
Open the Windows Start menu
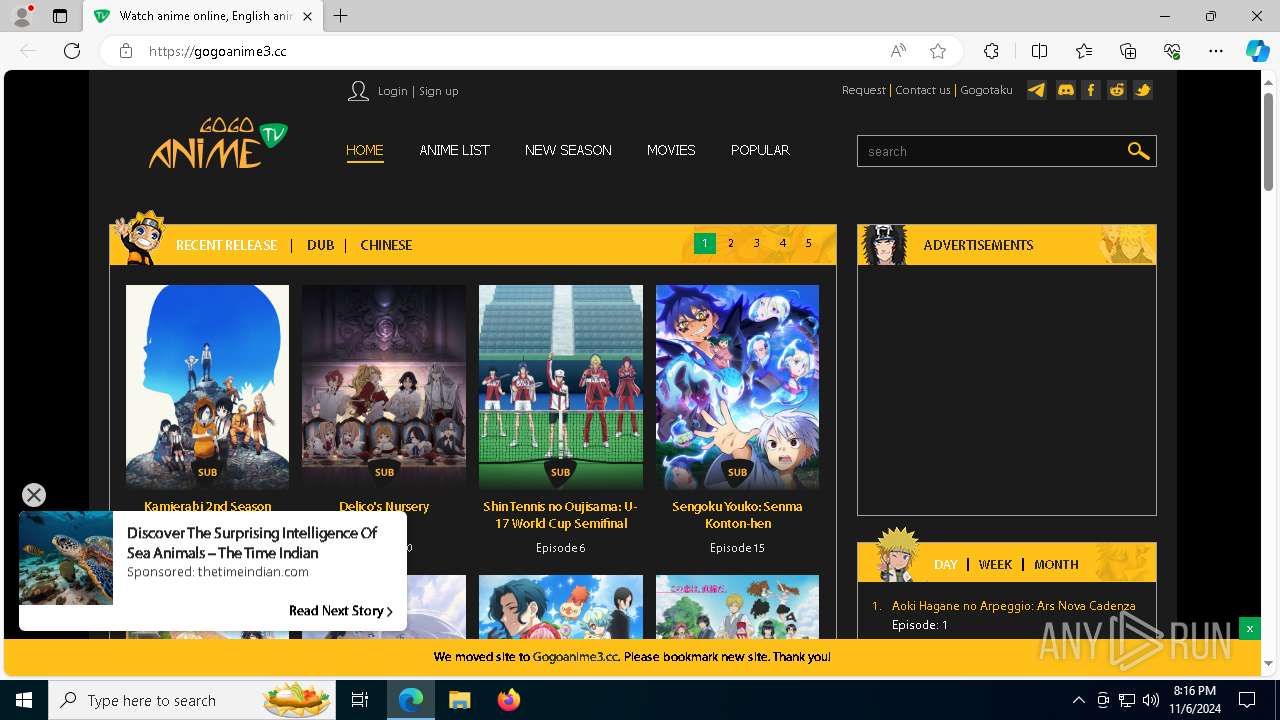[24, 700]
